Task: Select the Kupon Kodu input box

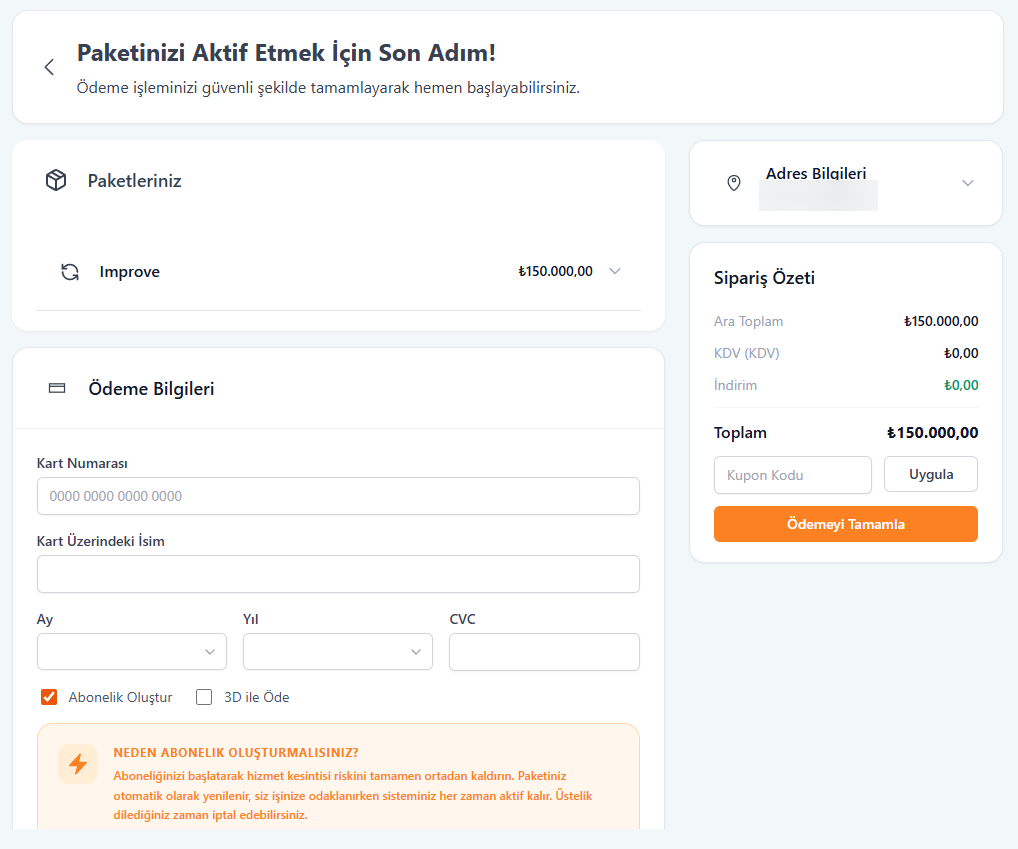Action: tap(792, 475)
